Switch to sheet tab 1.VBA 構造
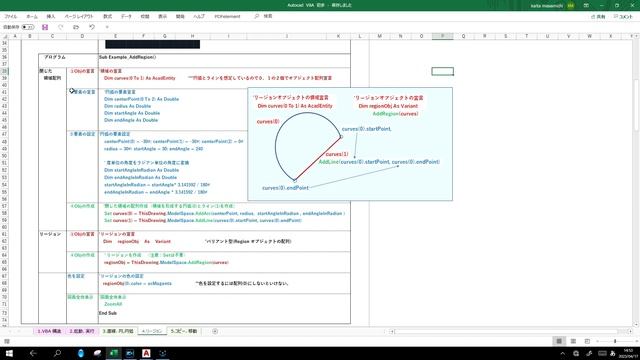 (x=49, y=331)
